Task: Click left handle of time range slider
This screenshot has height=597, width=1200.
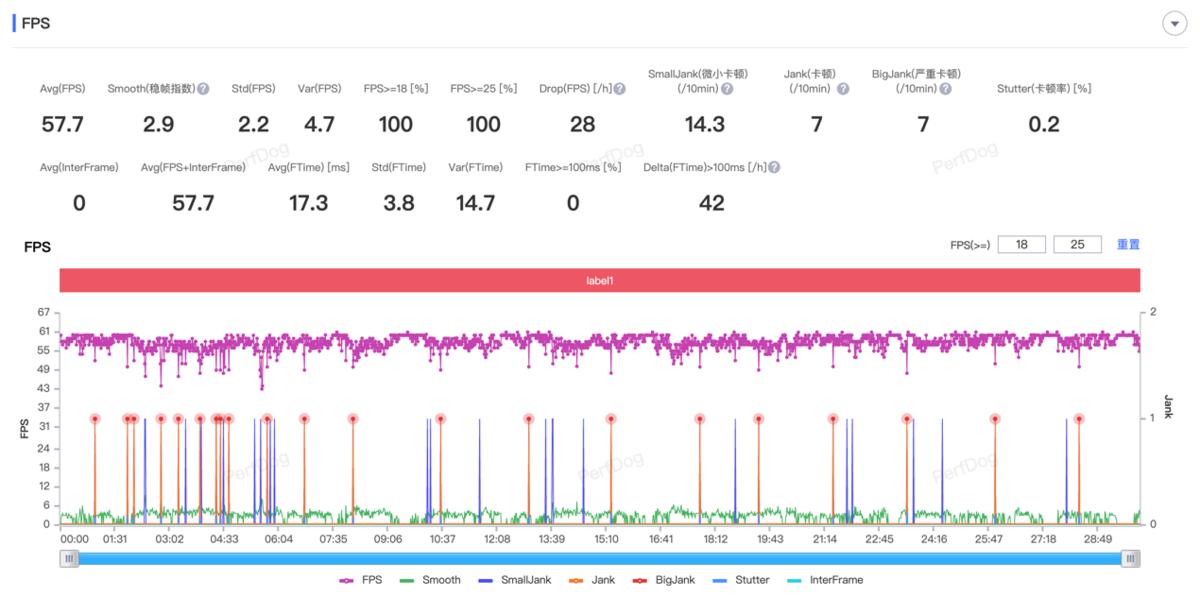Action: tap(69, 559)
